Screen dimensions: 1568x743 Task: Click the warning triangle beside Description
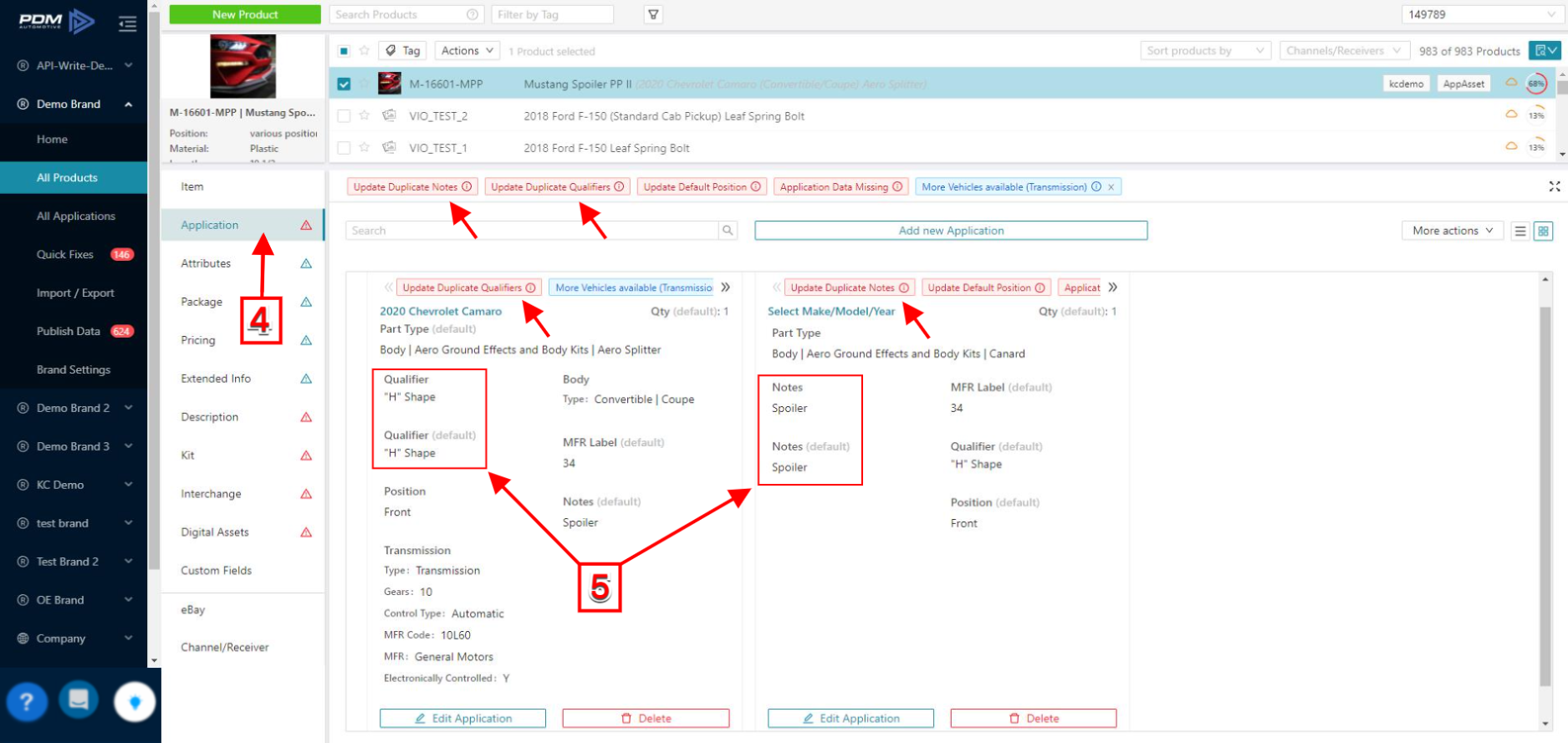pyautogui.click(x=306, y=417)
